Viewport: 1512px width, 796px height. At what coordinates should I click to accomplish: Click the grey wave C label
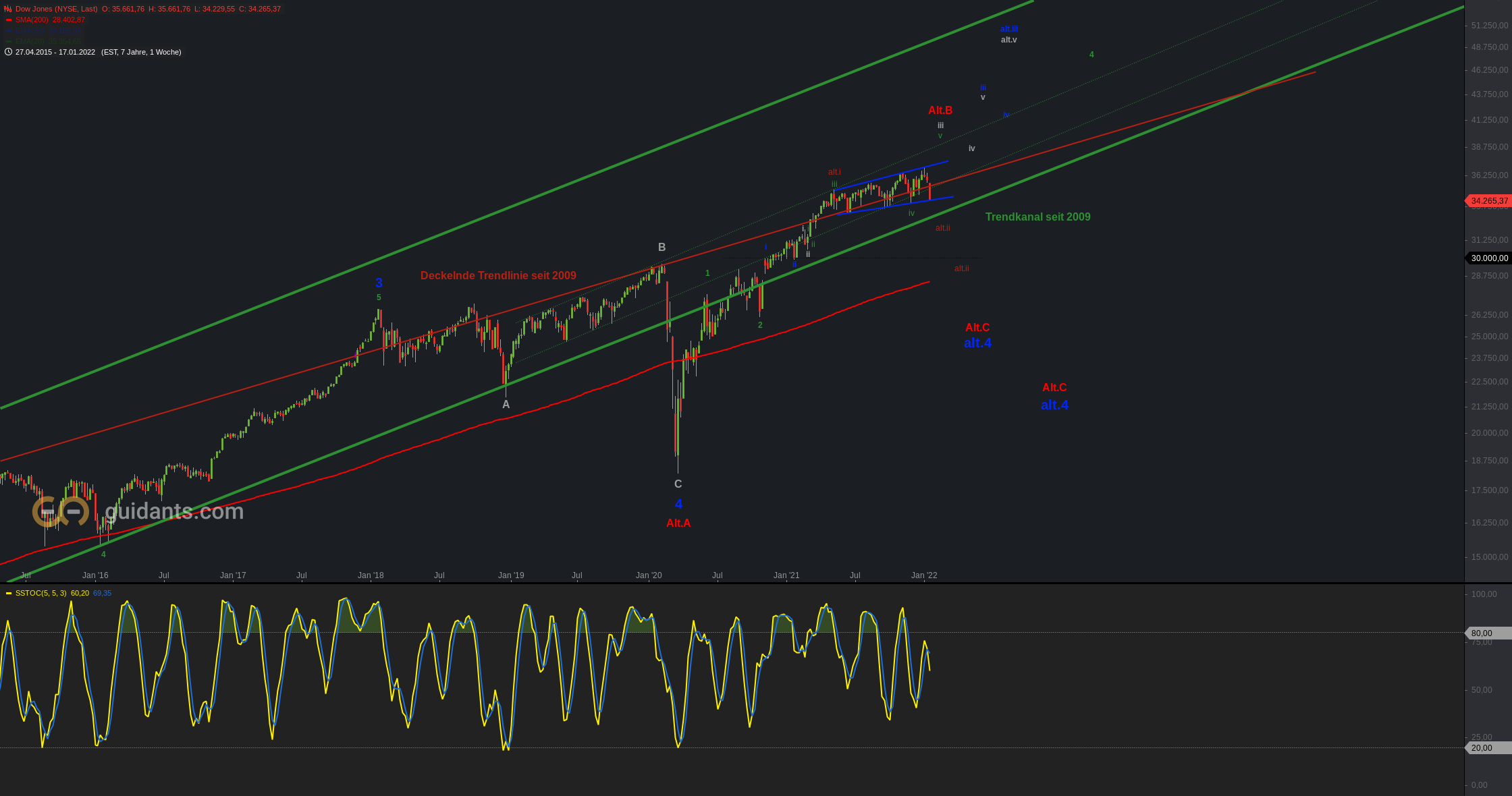(678, 484)
